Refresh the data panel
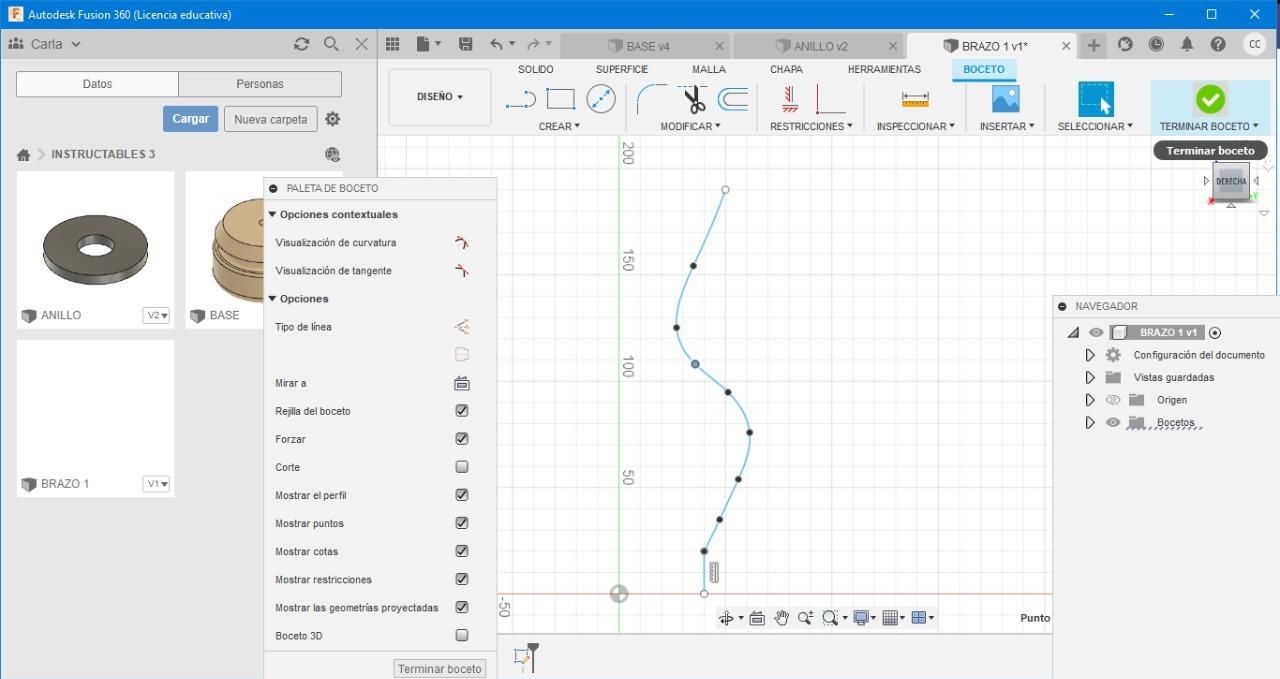 (301, 44)
